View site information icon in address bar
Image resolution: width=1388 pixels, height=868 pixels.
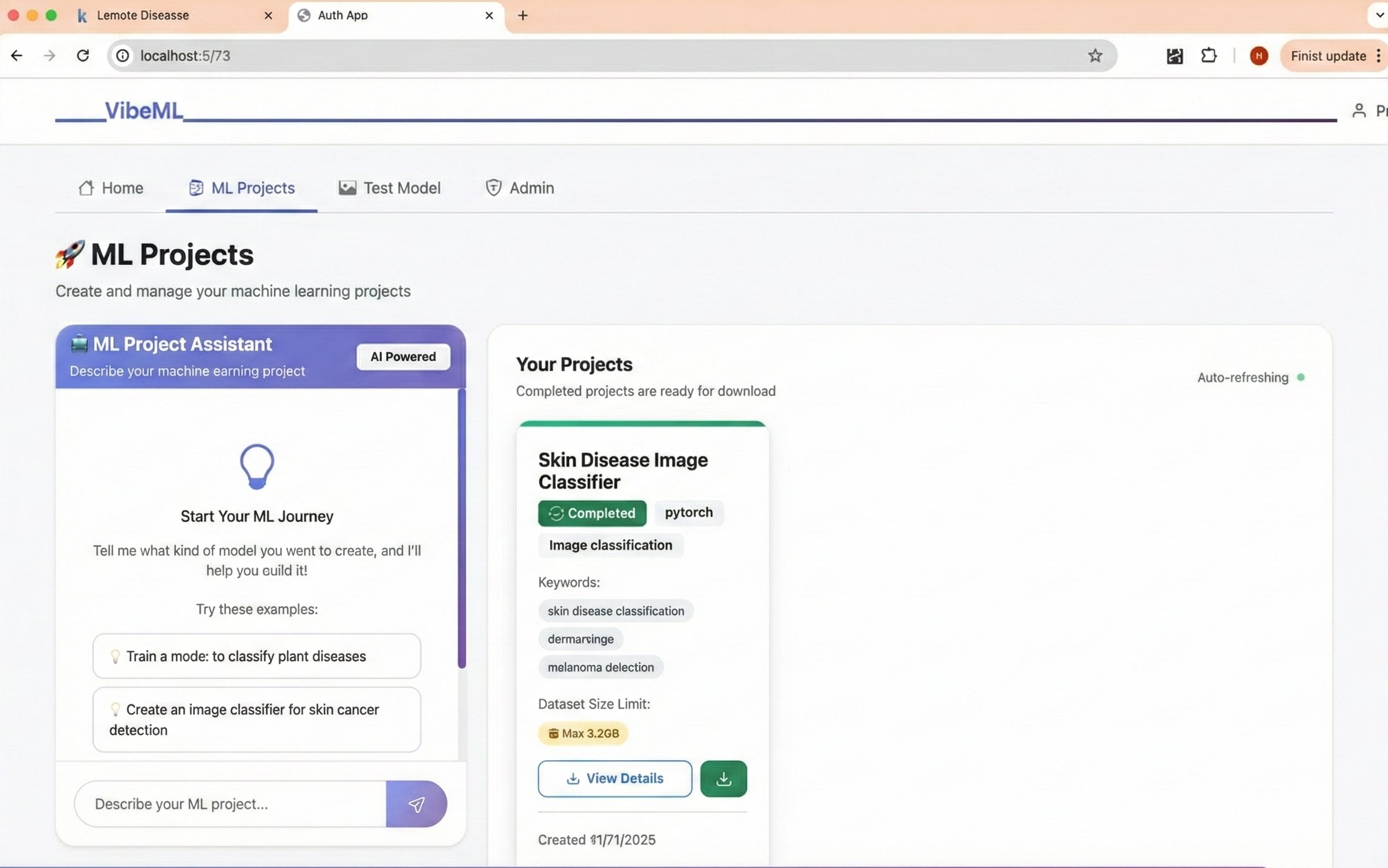click(x=123, y=56)
